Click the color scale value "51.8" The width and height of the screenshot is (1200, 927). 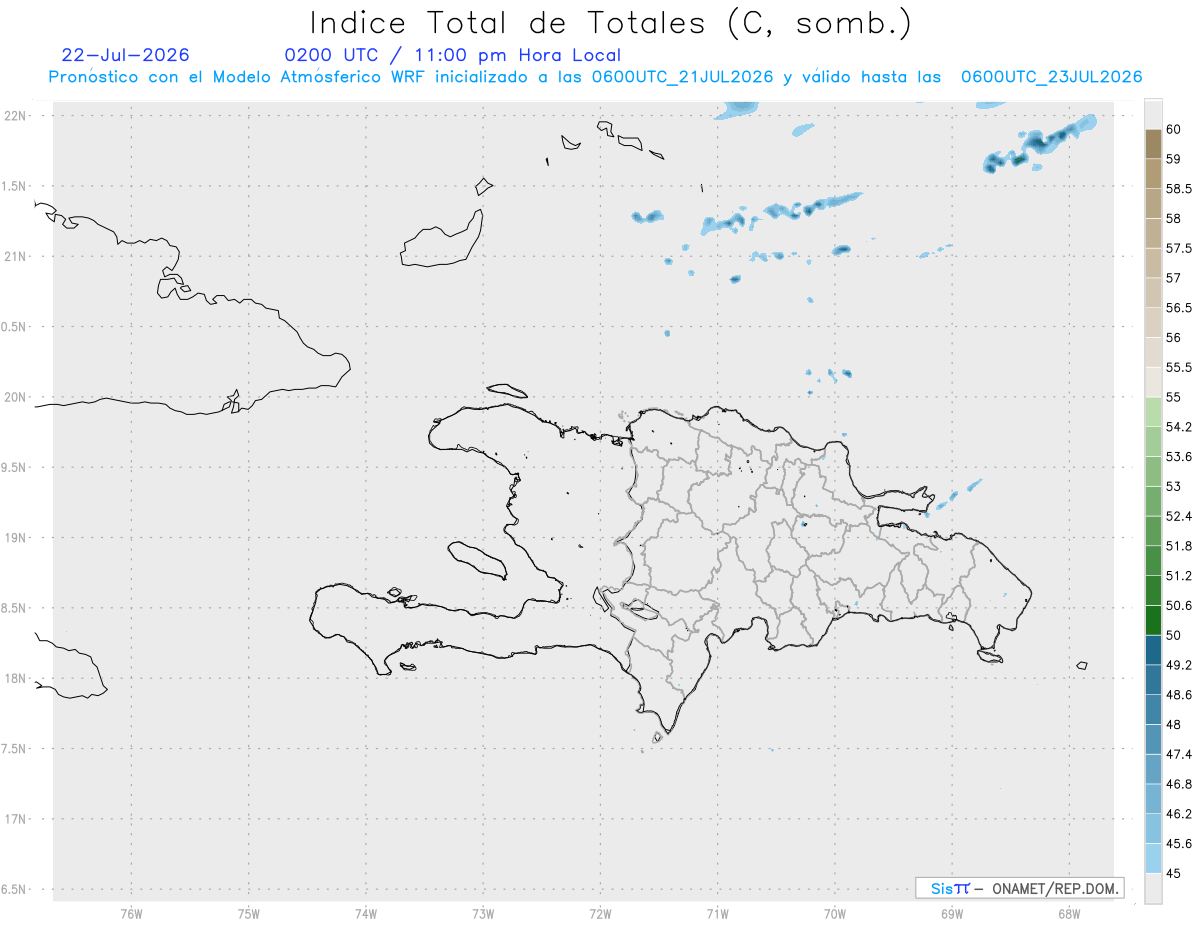(1178, 547)
